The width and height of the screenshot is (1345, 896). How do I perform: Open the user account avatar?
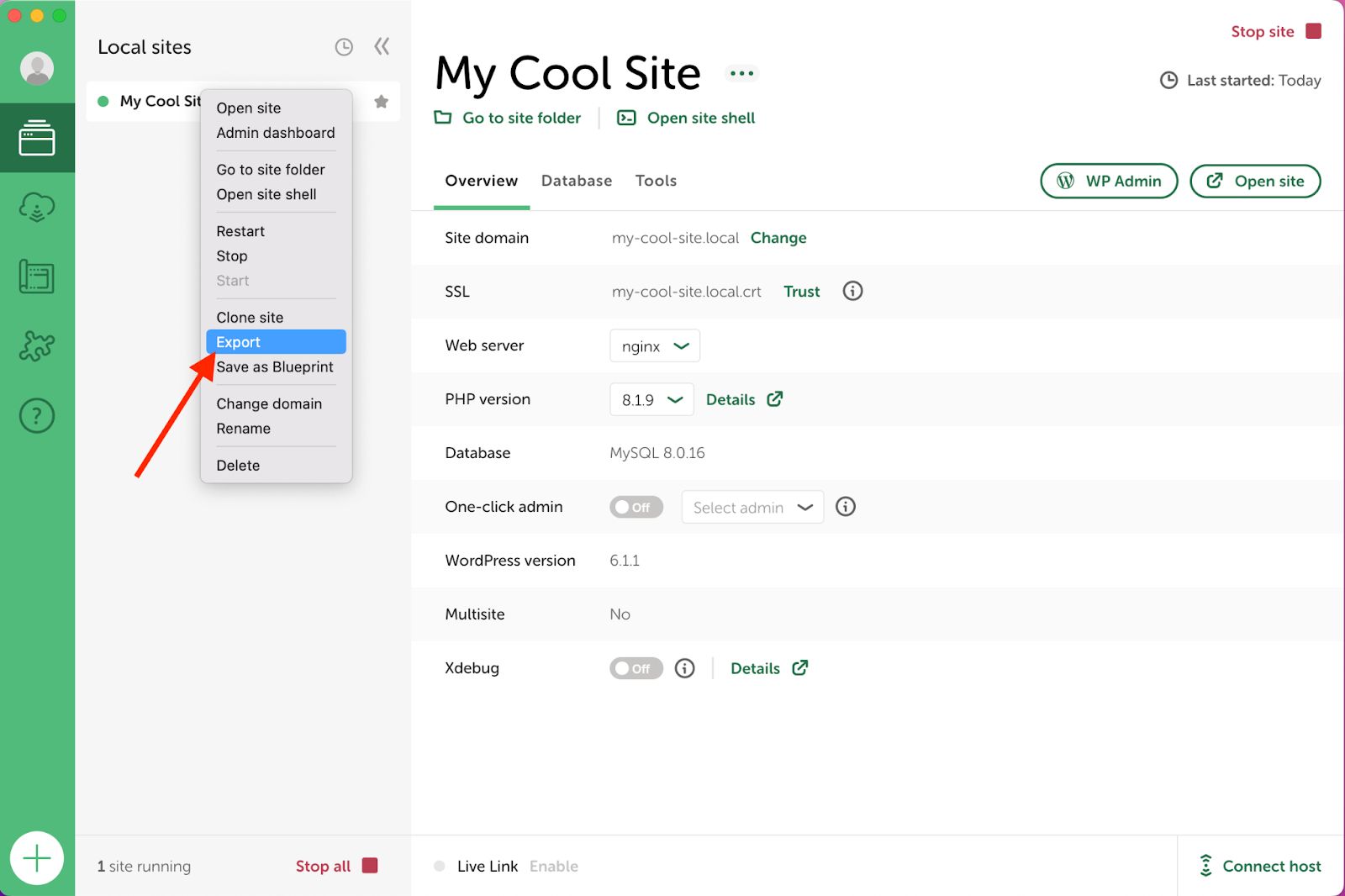pyautogui.click(x=37, y=68)
